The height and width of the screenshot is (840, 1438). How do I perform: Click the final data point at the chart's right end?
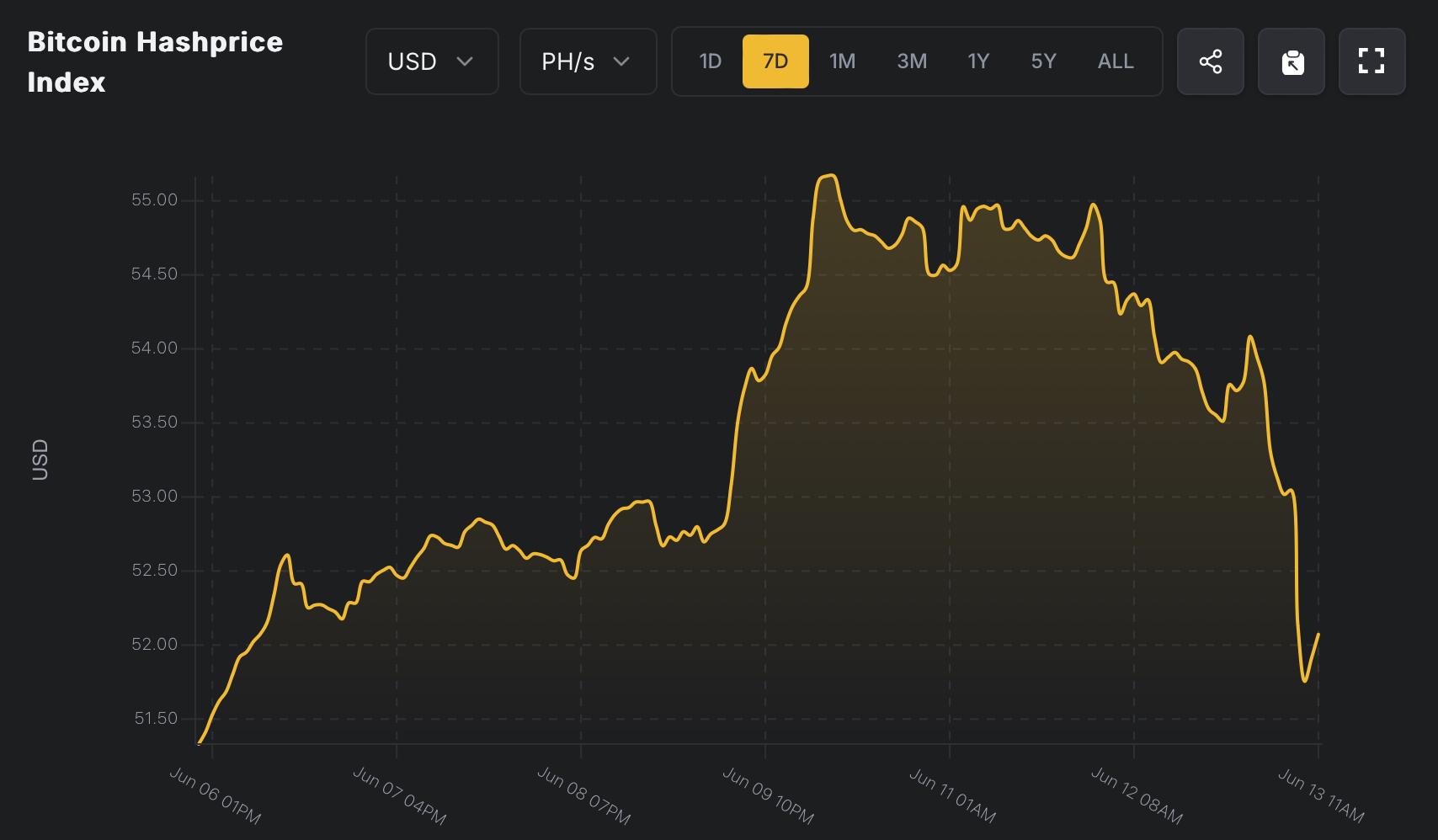[x=1318, y=634]
